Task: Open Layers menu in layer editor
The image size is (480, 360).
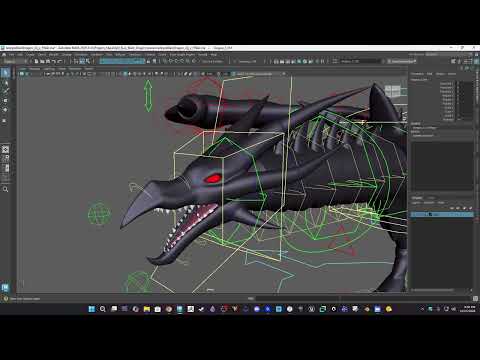Action: point(416,203)
